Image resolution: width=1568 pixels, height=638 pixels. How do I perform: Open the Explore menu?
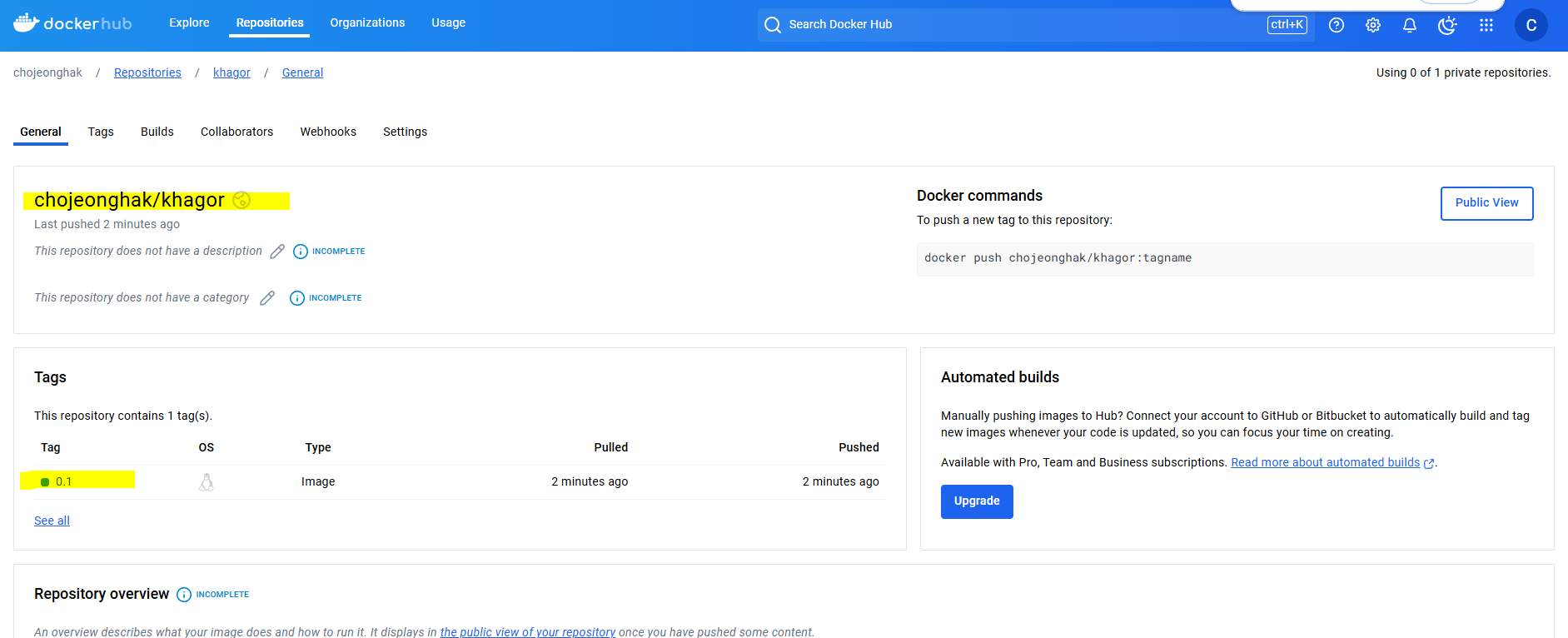click(x=189, y=23)
